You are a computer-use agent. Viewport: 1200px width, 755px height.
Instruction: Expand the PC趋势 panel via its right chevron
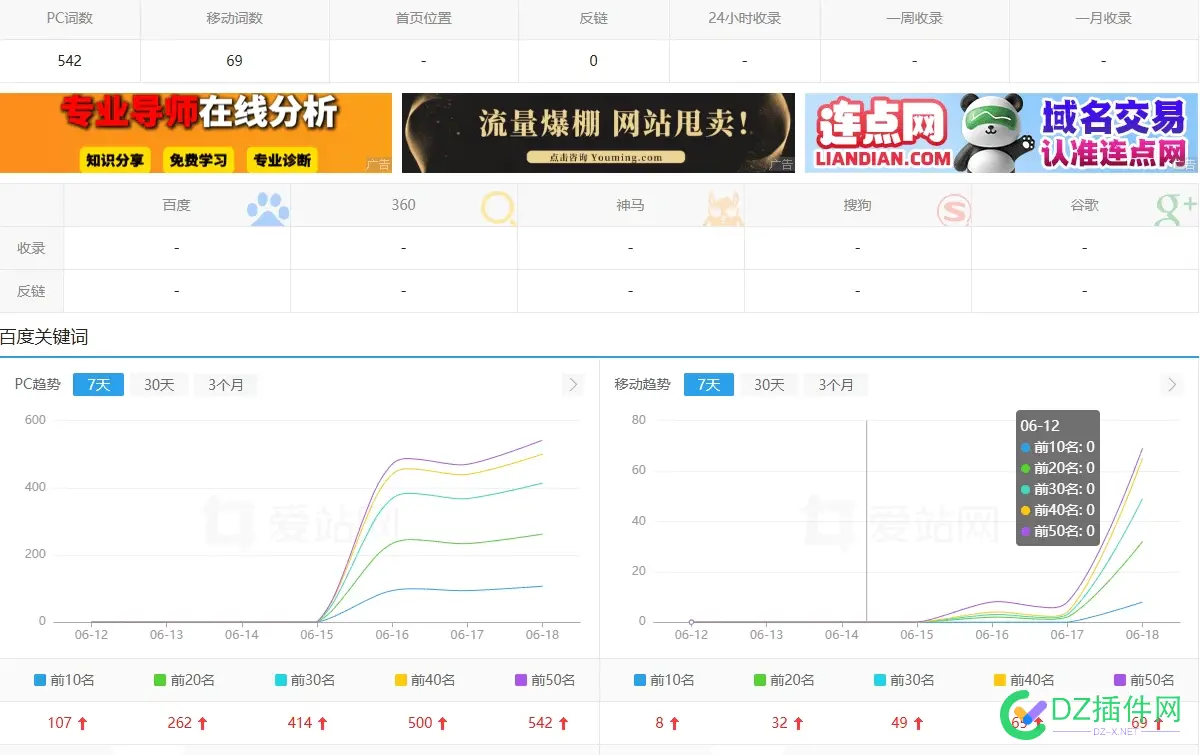(572, 384)
